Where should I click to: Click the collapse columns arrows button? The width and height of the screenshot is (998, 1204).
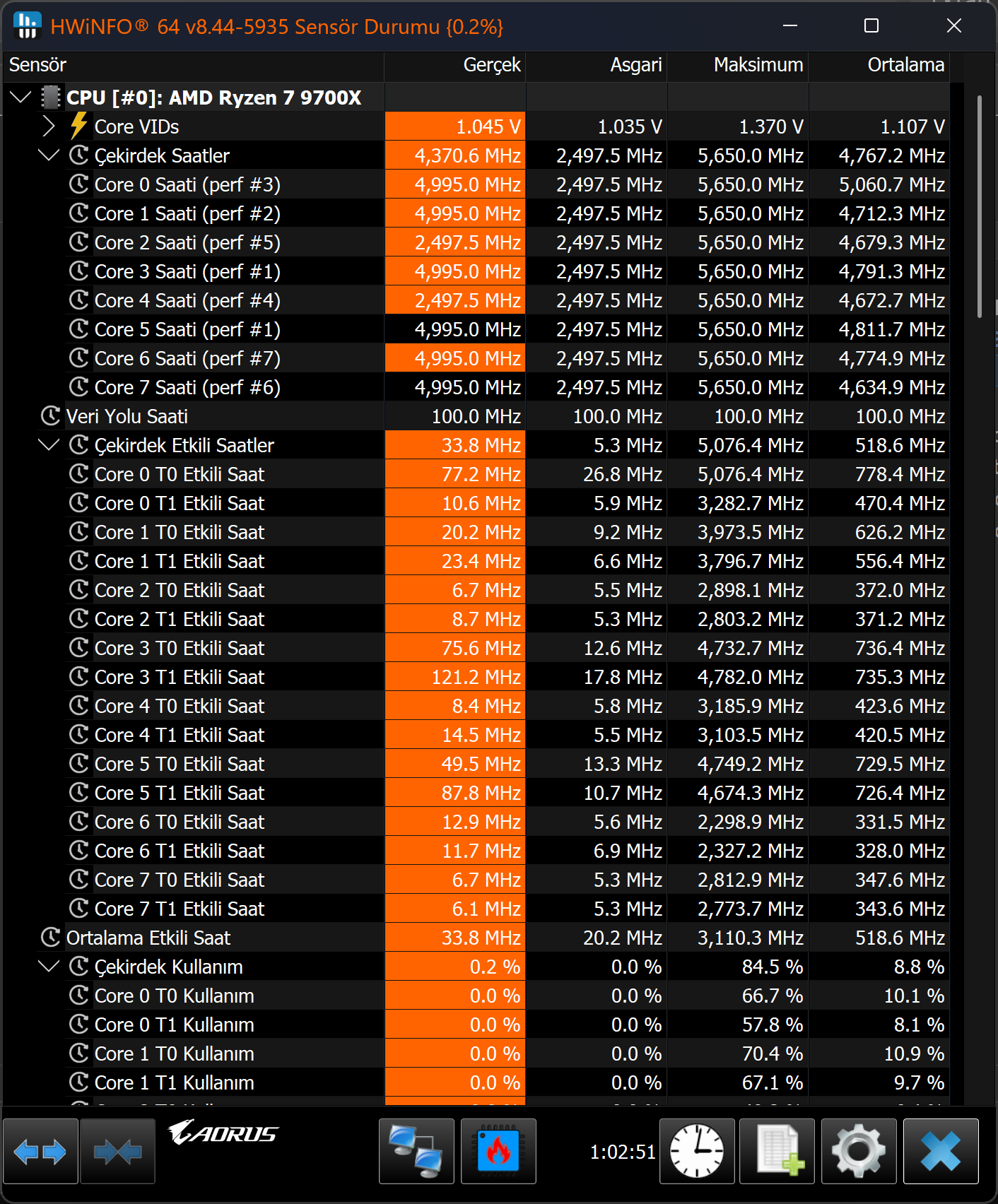(118, 1152)
